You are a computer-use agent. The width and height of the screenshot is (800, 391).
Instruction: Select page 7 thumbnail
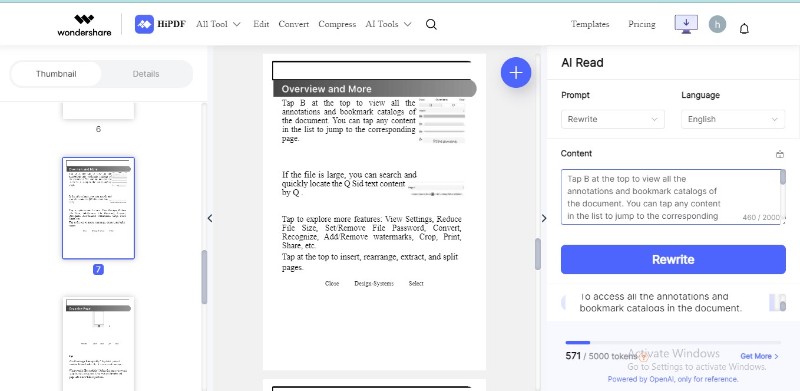(x=98, y=208)
